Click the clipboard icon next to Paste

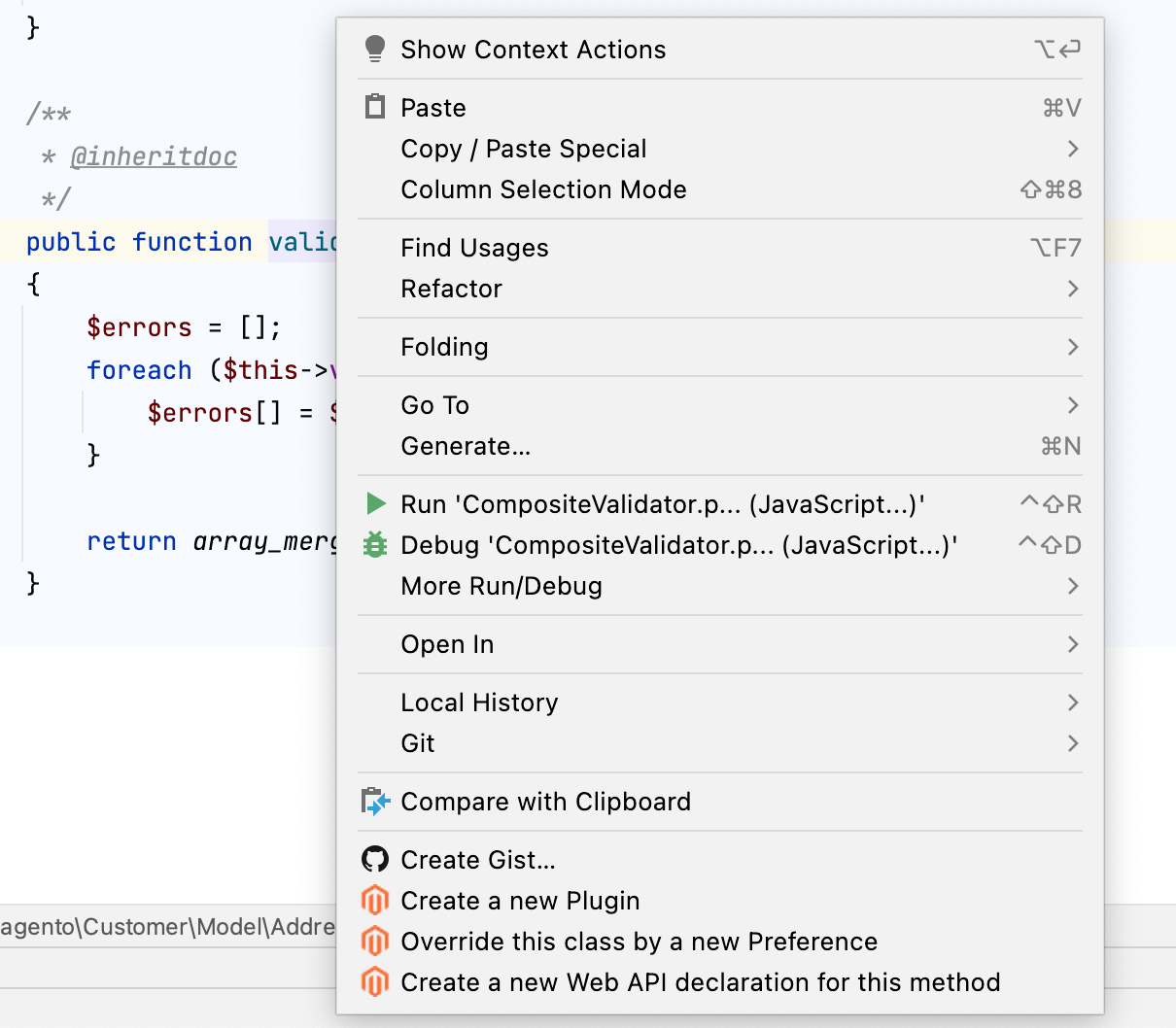point(374,107)
